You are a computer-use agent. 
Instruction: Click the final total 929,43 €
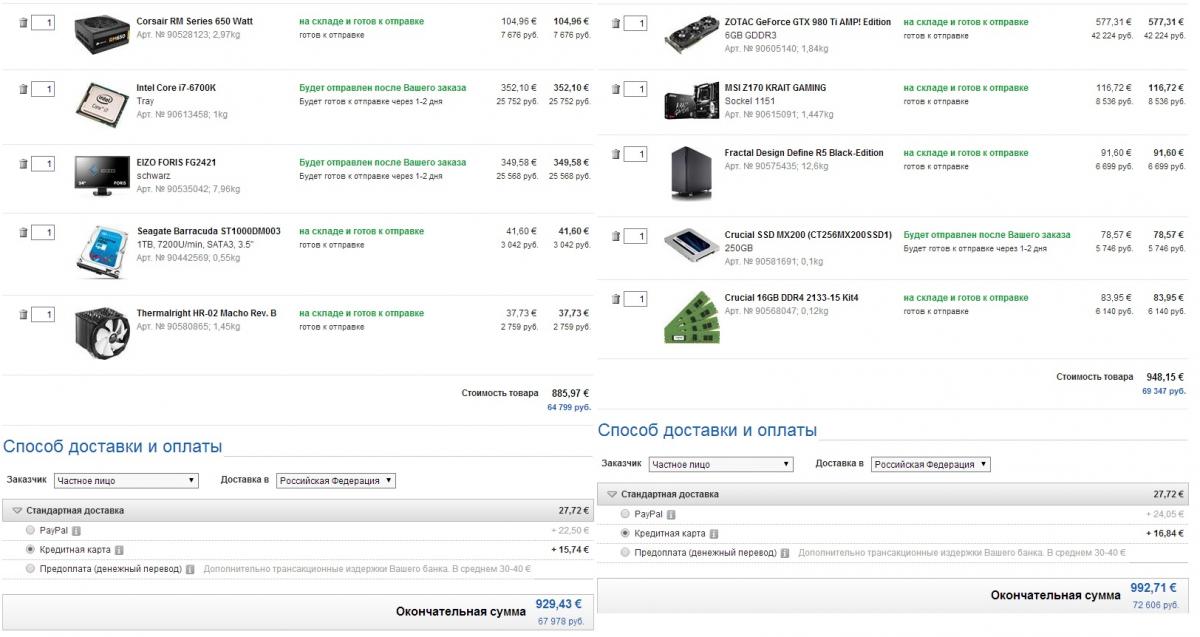click(558, 604)
